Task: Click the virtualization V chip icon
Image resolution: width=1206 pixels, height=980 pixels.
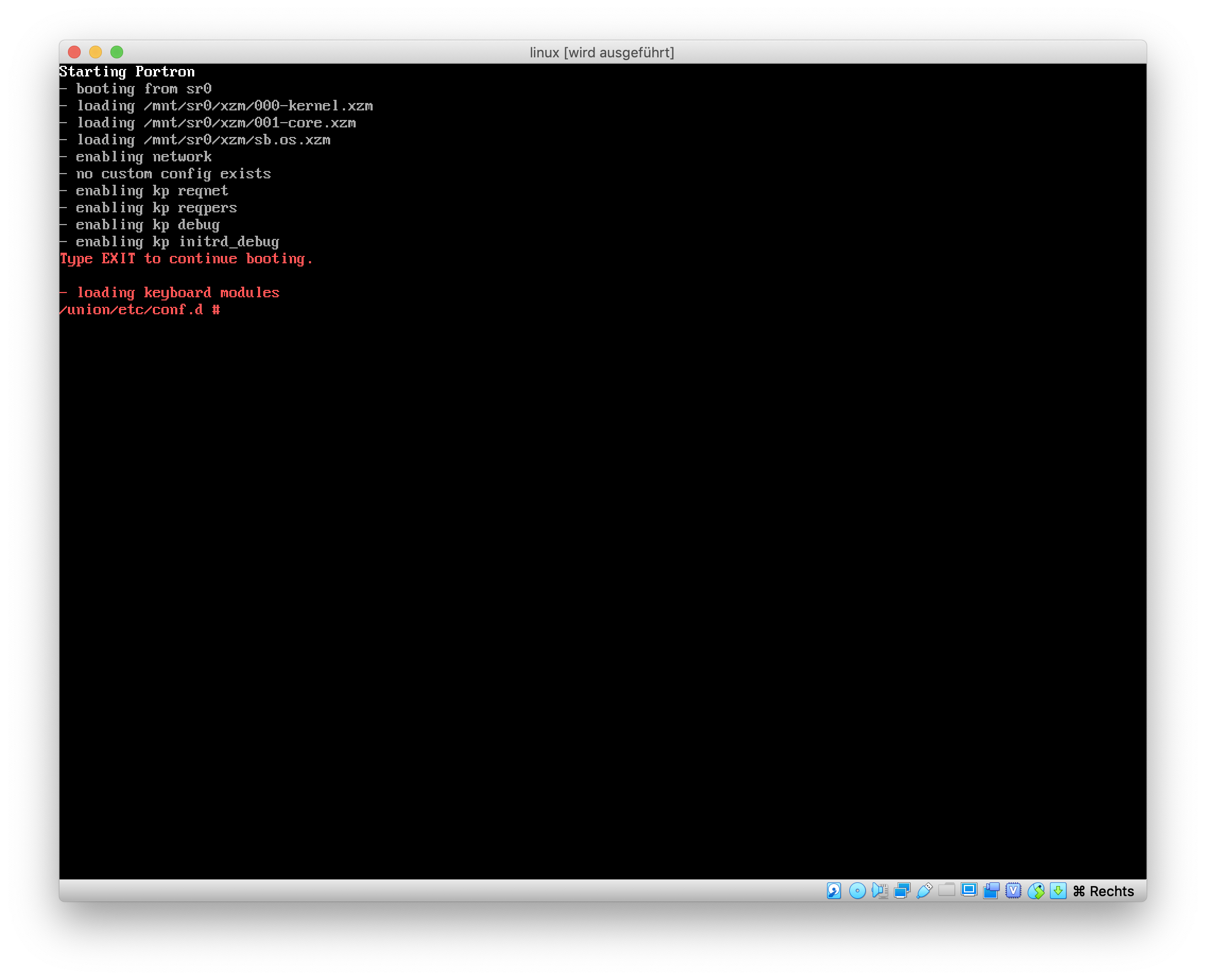Action: pyautogui.click(x=1013, y=890)
